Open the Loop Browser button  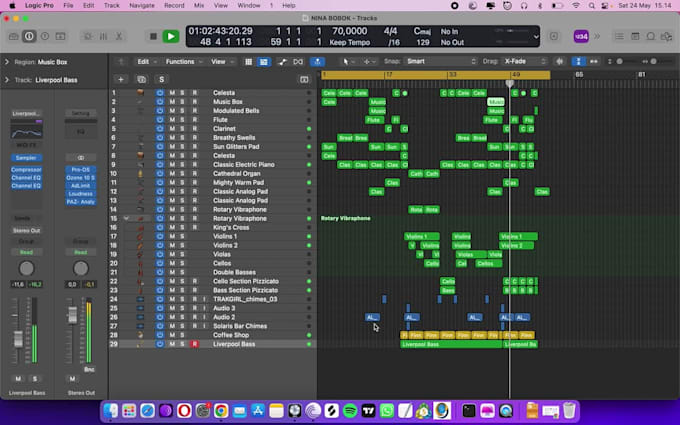click(x=651, y=36)
